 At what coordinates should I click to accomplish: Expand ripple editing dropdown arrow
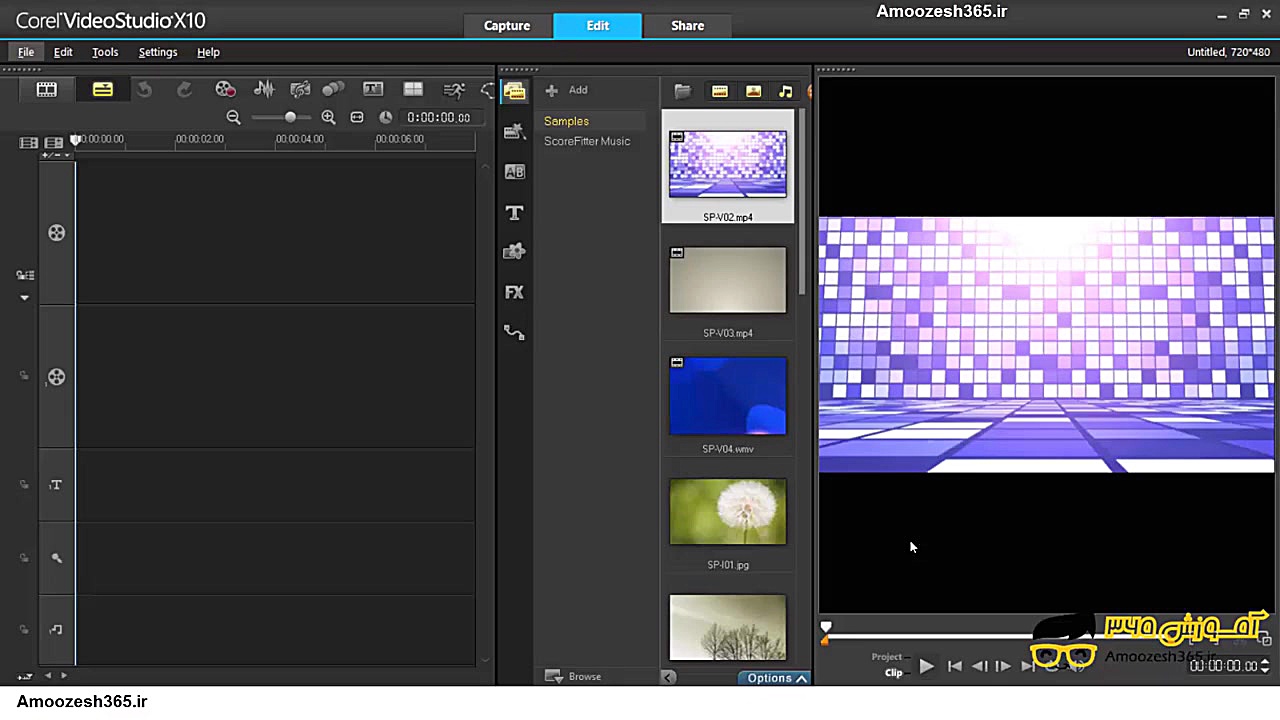tap(25, 297)
